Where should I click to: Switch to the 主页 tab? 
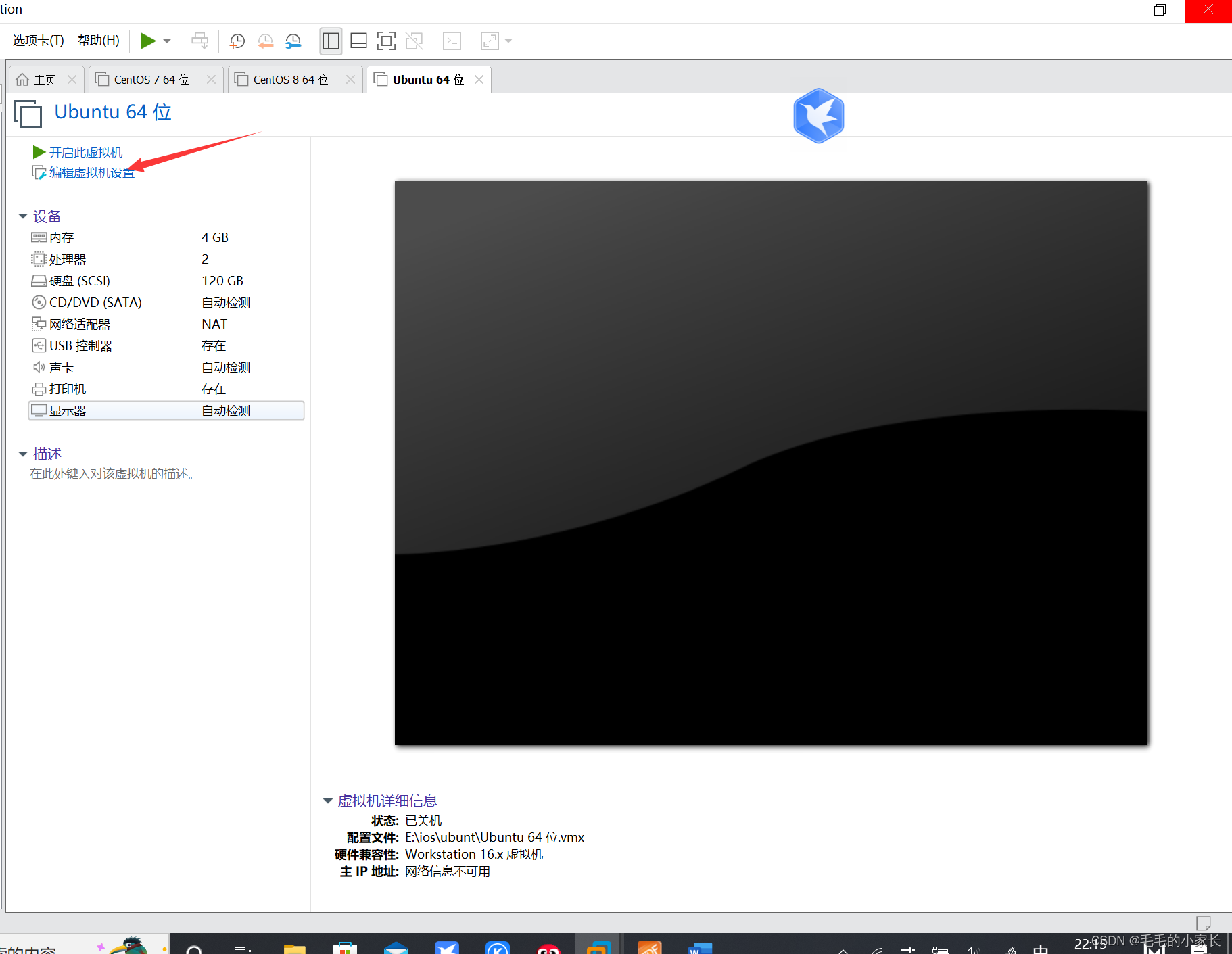pos(45,80)
